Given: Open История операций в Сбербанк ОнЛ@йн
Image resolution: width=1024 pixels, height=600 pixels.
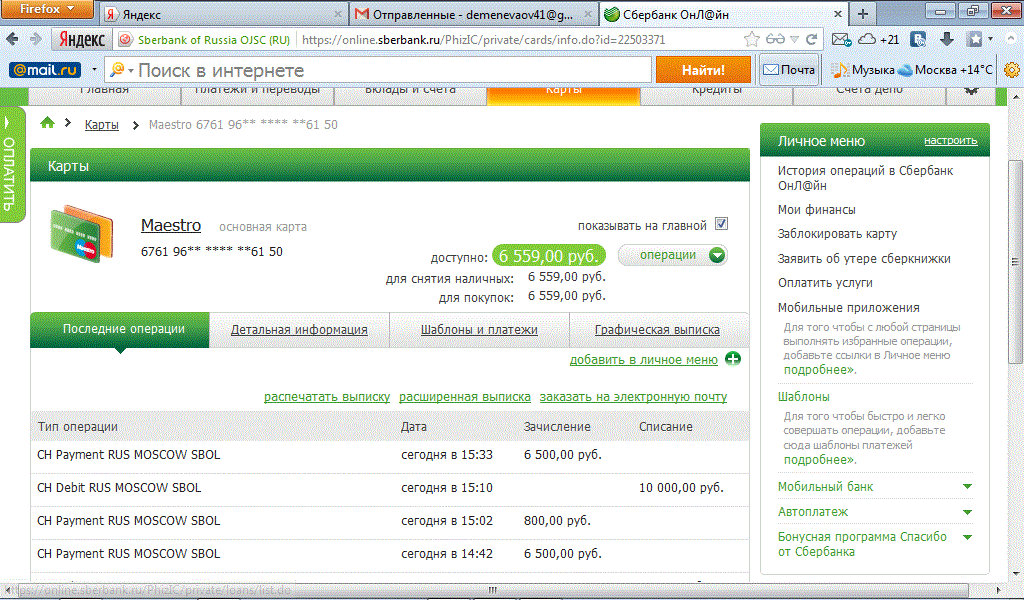Looking at the screenshot, I should (x=865, y=178).
